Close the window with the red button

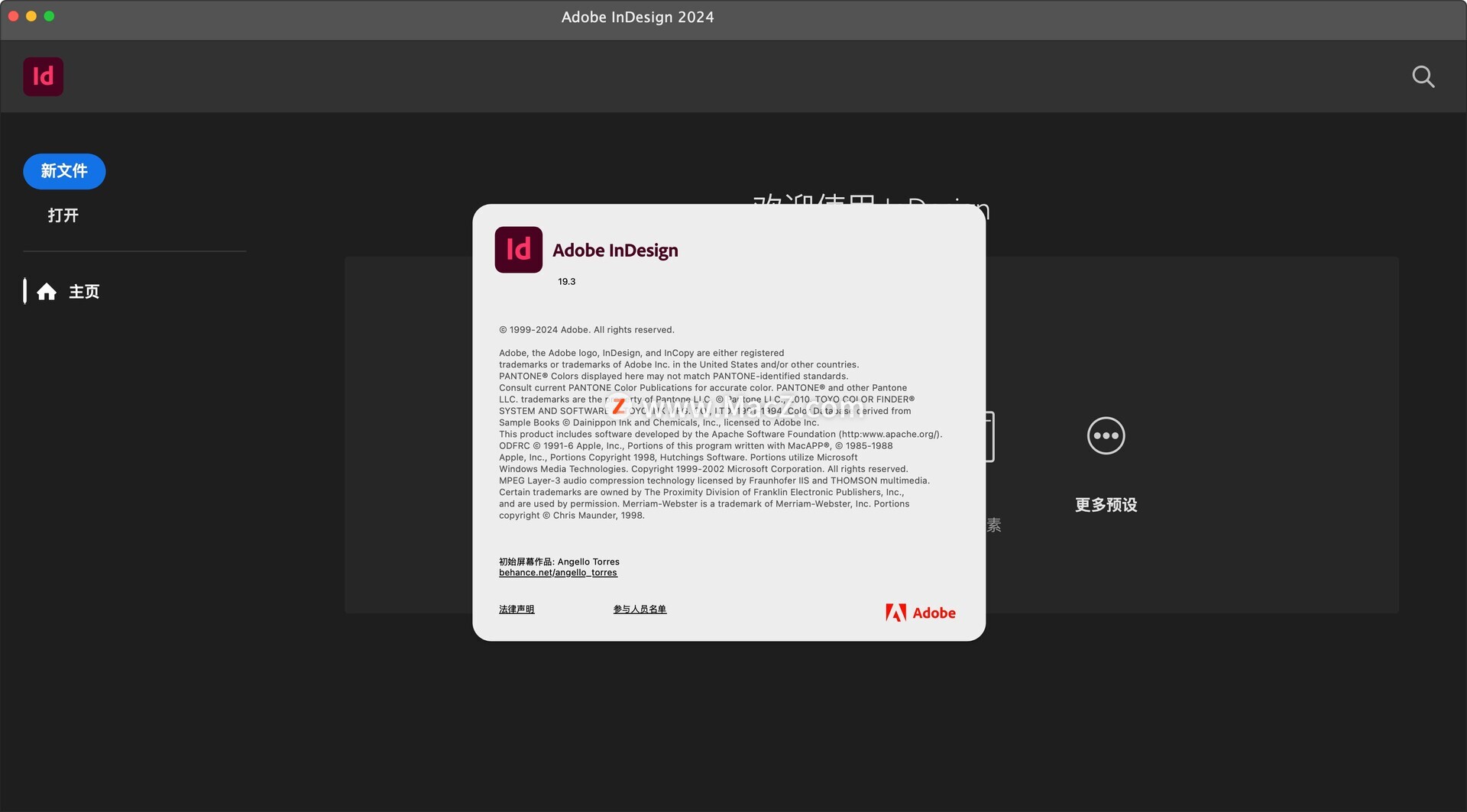14,16
